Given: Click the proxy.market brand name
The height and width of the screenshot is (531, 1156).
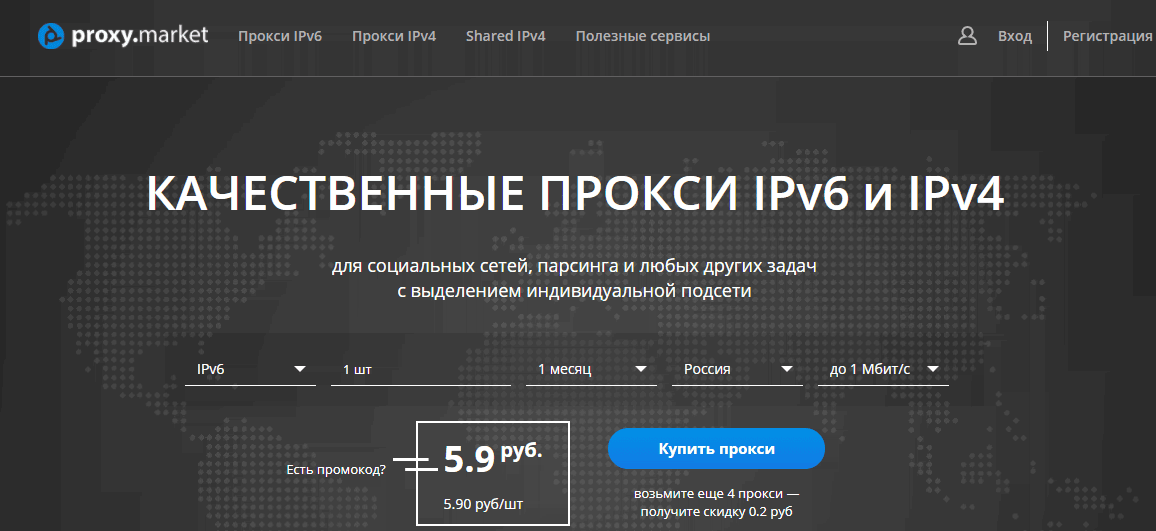Looking at the screenshot, I should click(140, 35).
